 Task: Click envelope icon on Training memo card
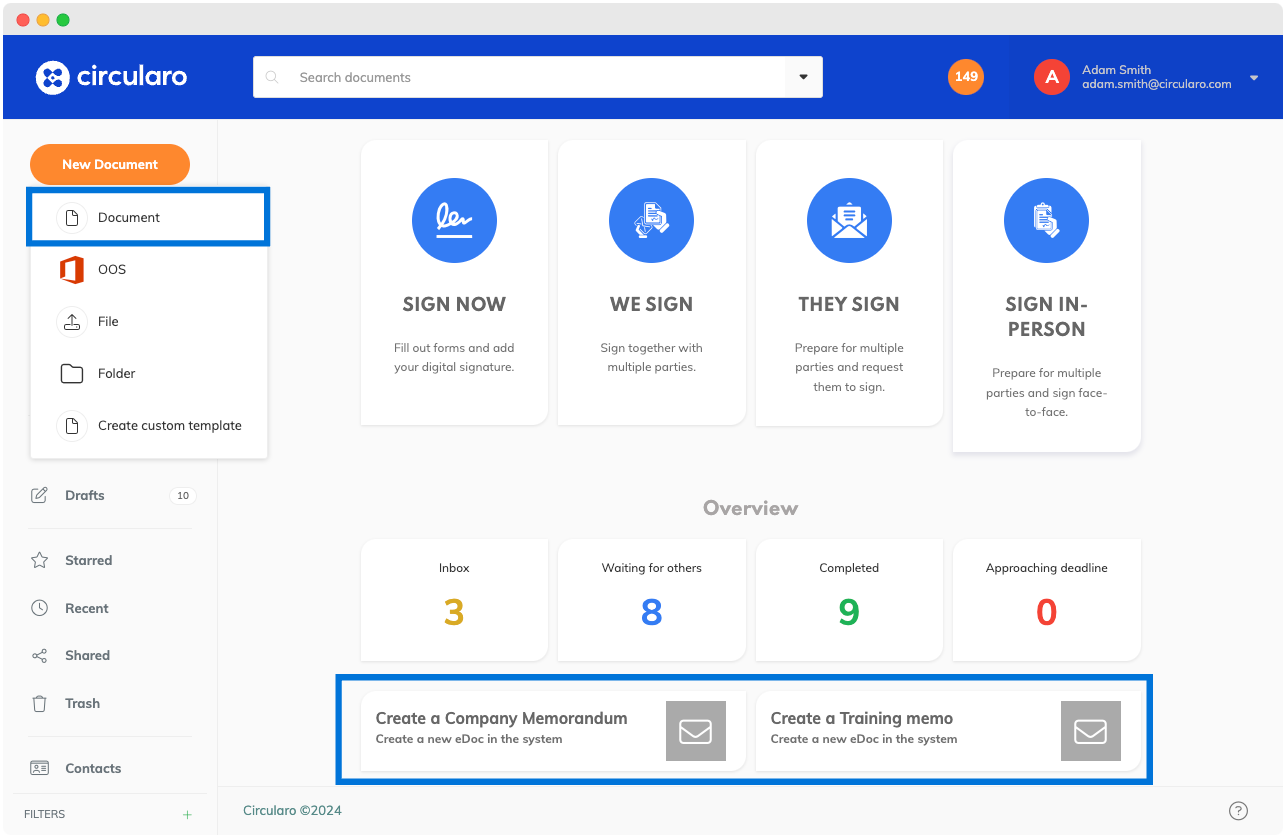(x=1090, y=731)
